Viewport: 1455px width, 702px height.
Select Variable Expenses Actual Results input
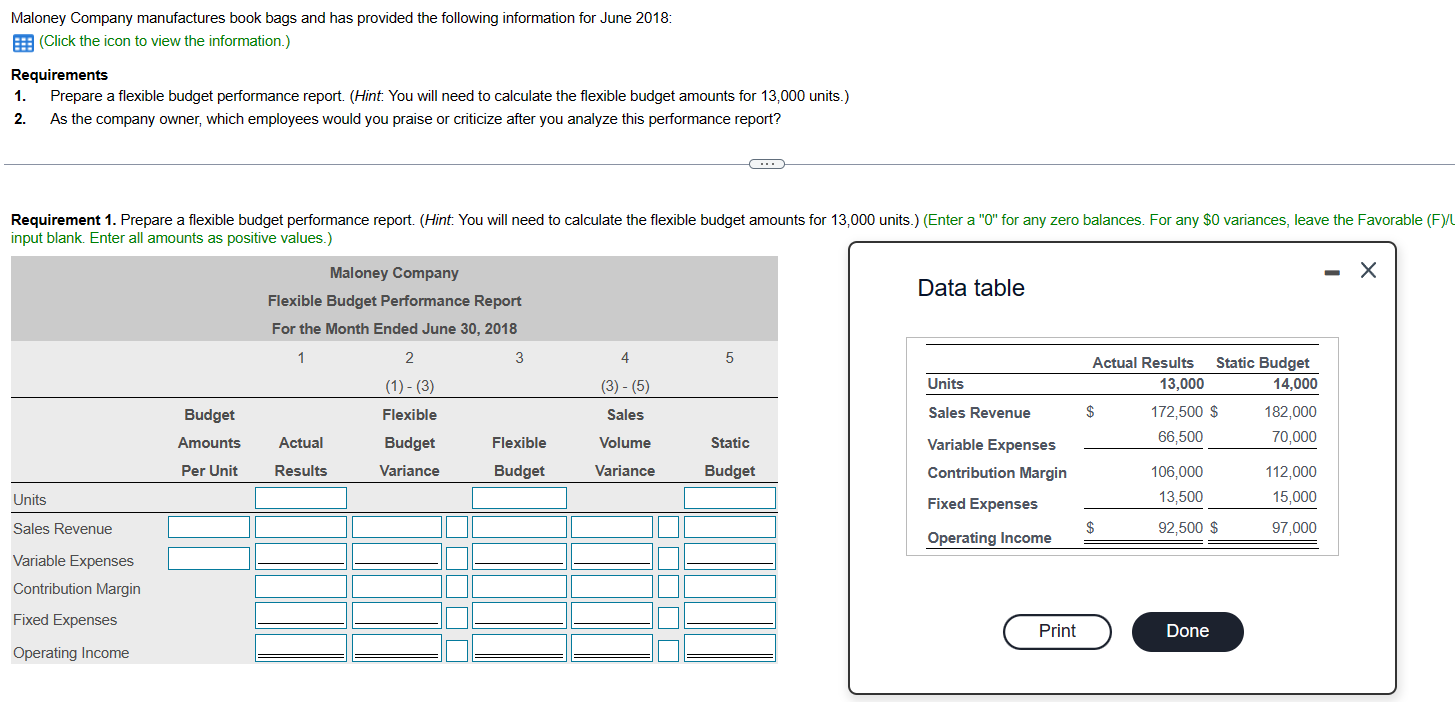tap(301, 556)
